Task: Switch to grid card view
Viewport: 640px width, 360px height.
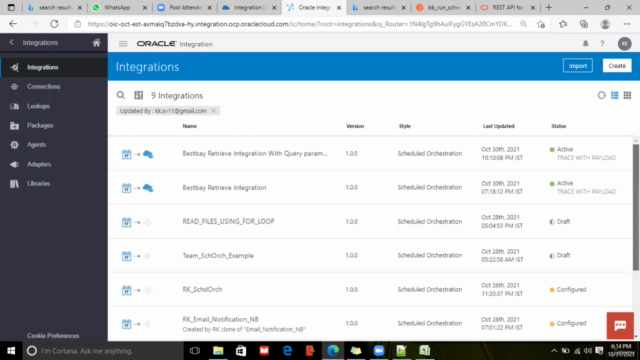Action: point(627,96)
